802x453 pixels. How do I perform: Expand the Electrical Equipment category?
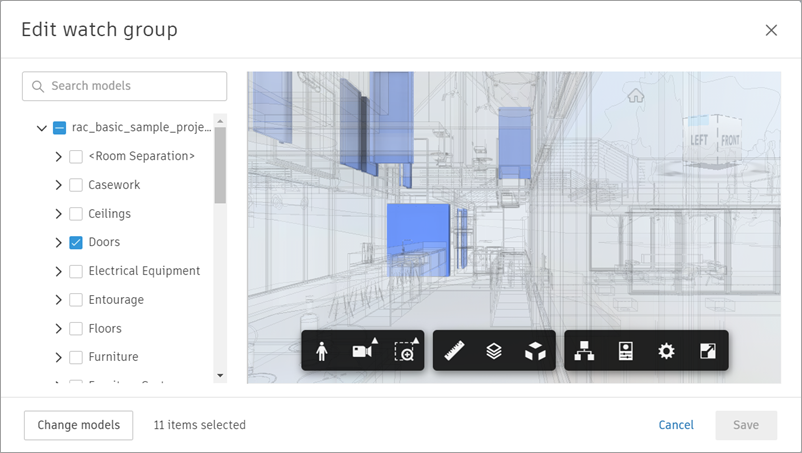pos(58,271)
